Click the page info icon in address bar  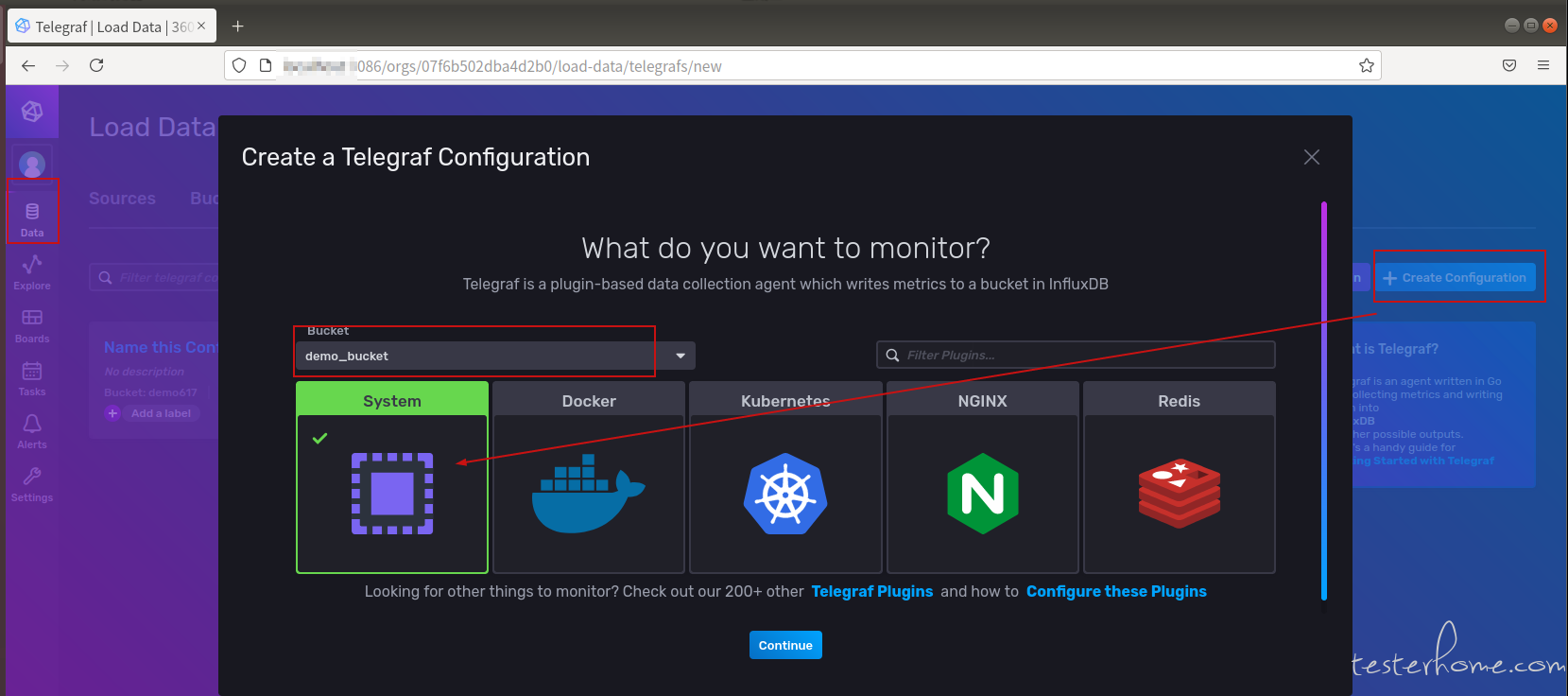coord(266,65)
